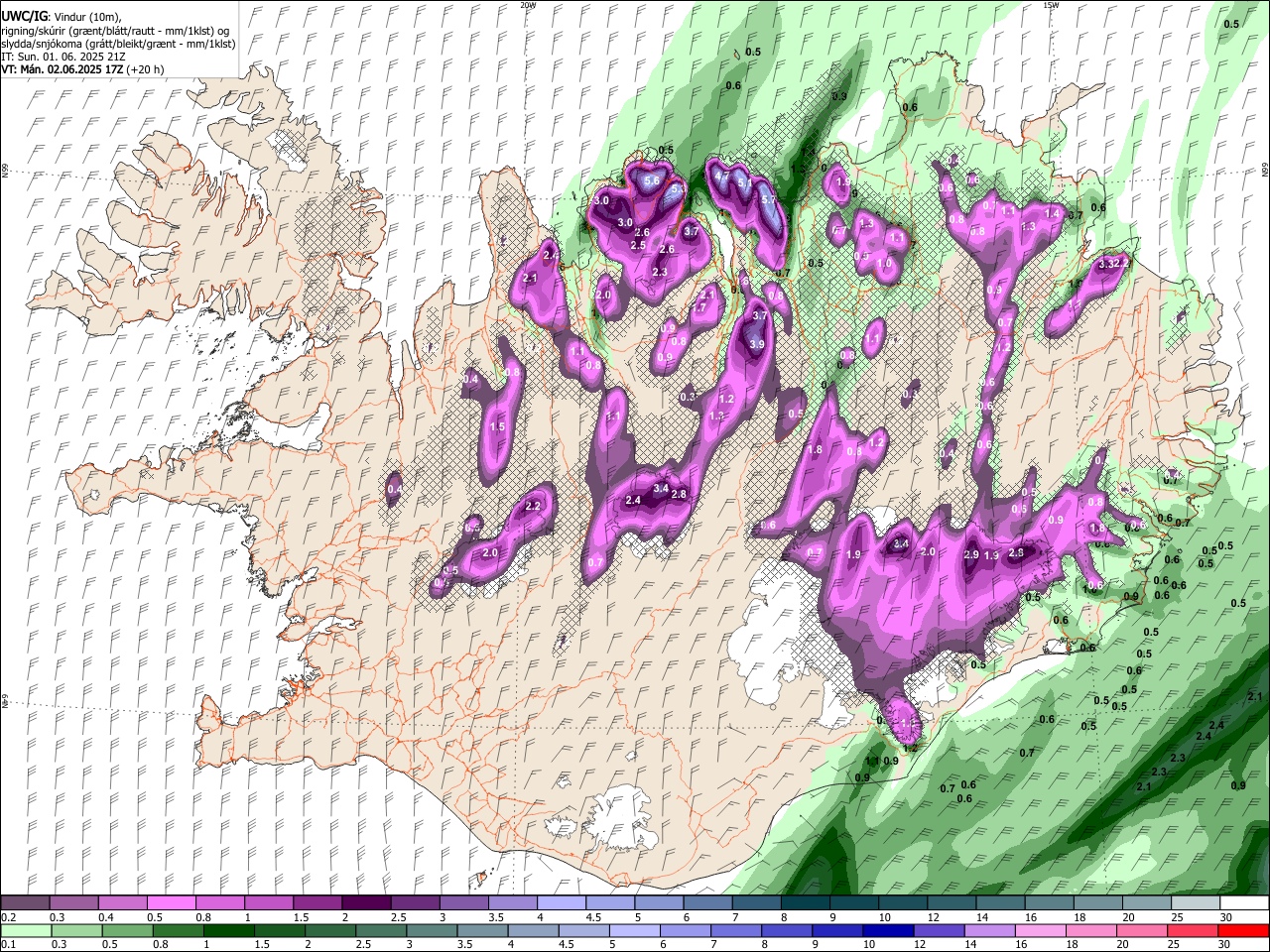This screenshot has height=952, width=1270.
Task: Click the '2.5' snowfall value in northern Iceland
Action: (638, 245)
